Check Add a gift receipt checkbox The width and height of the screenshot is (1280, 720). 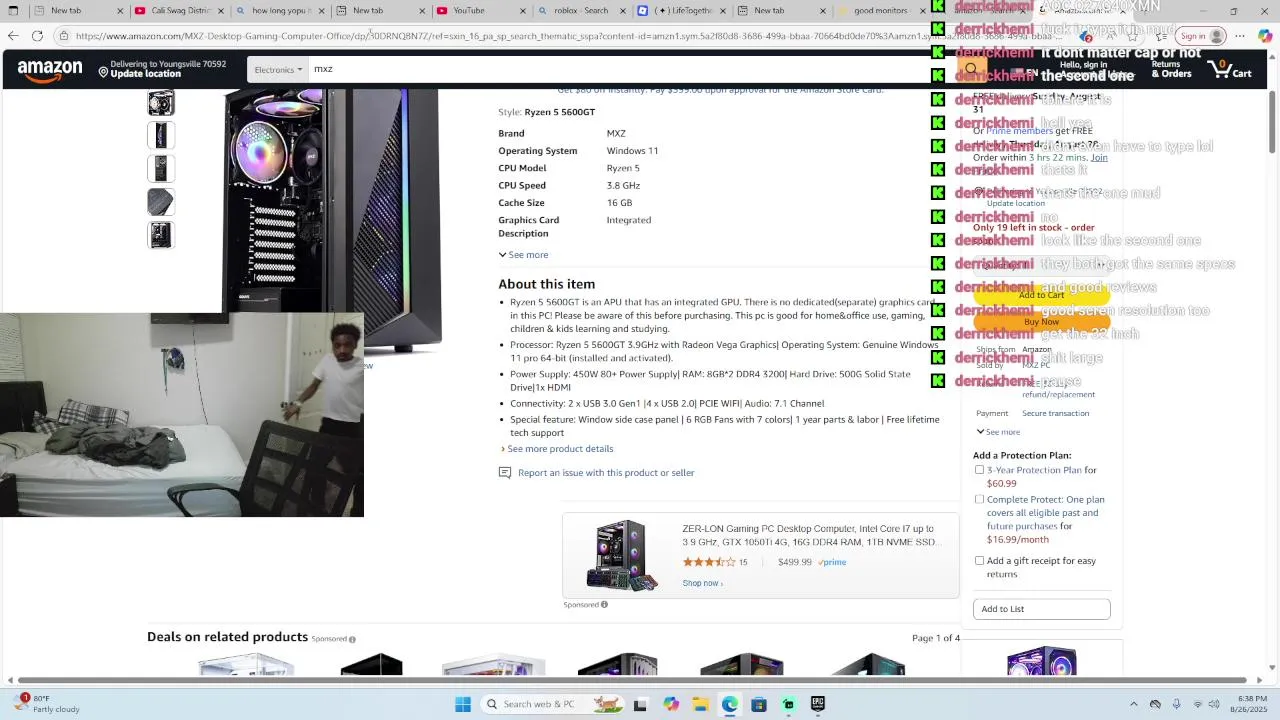tap(979, 561)
